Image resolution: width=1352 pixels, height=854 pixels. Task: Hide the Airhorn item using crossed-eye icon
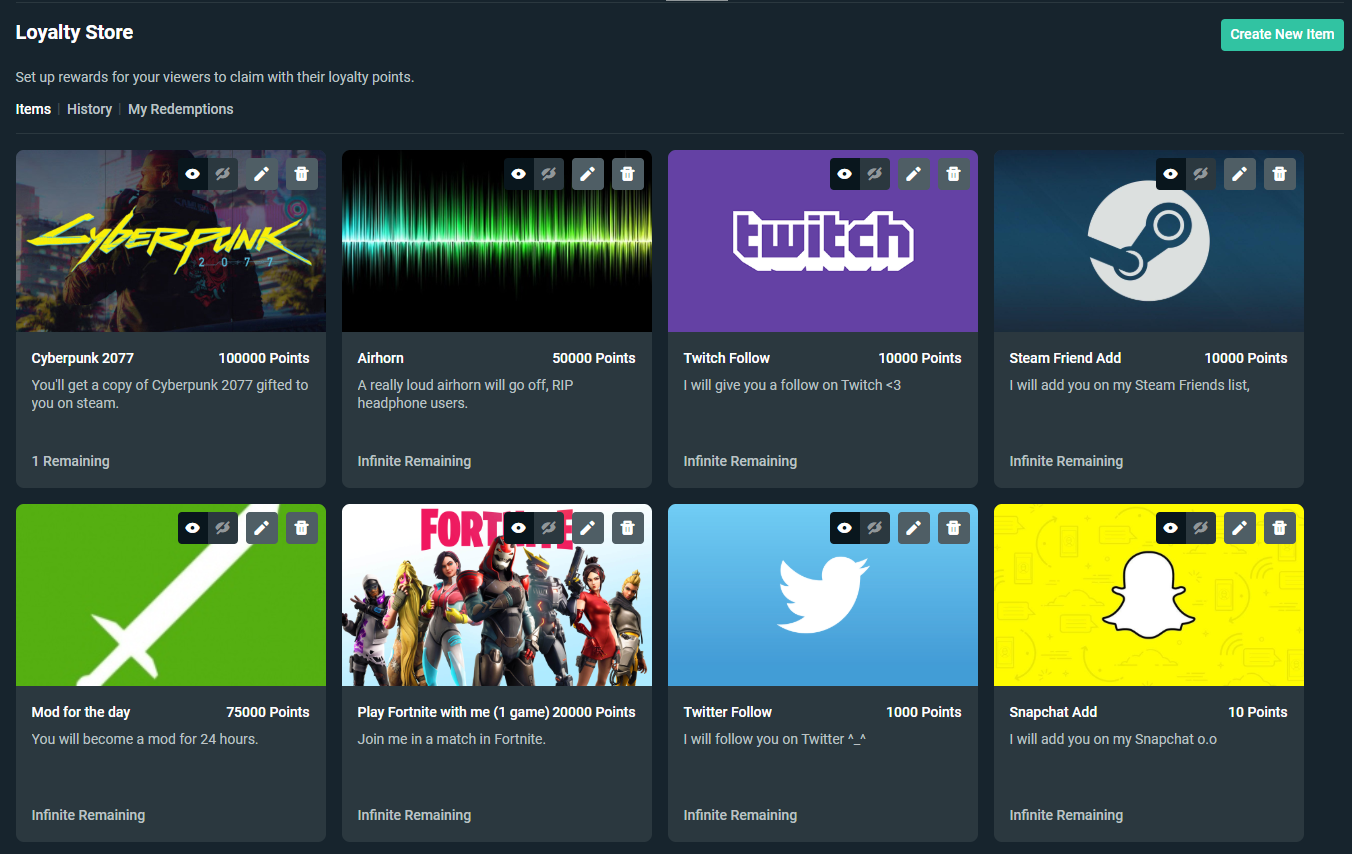[x=549, y=174]
